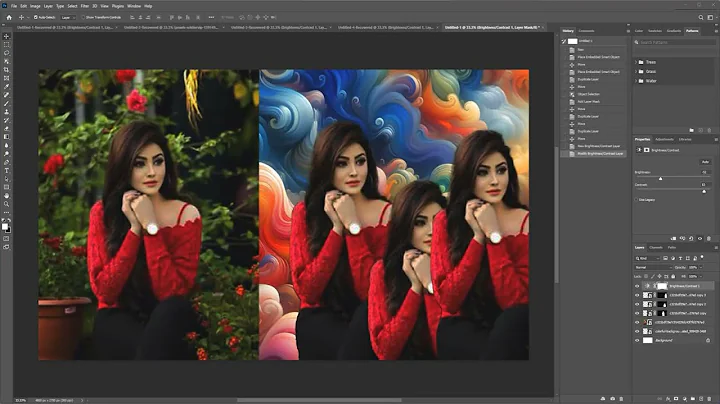Viewport: 720px width, 404px height.
Task: Reset adjustment defaults in Properties panel
Action: click(691, 238)
